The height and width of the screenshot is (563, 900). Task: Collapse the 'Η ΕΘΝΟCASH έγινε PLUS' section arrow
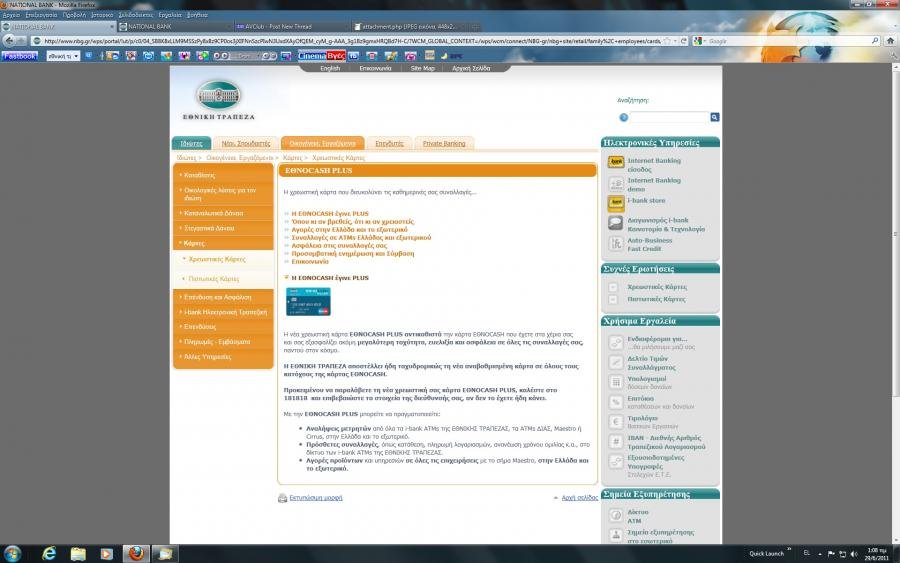coord(286,277)
